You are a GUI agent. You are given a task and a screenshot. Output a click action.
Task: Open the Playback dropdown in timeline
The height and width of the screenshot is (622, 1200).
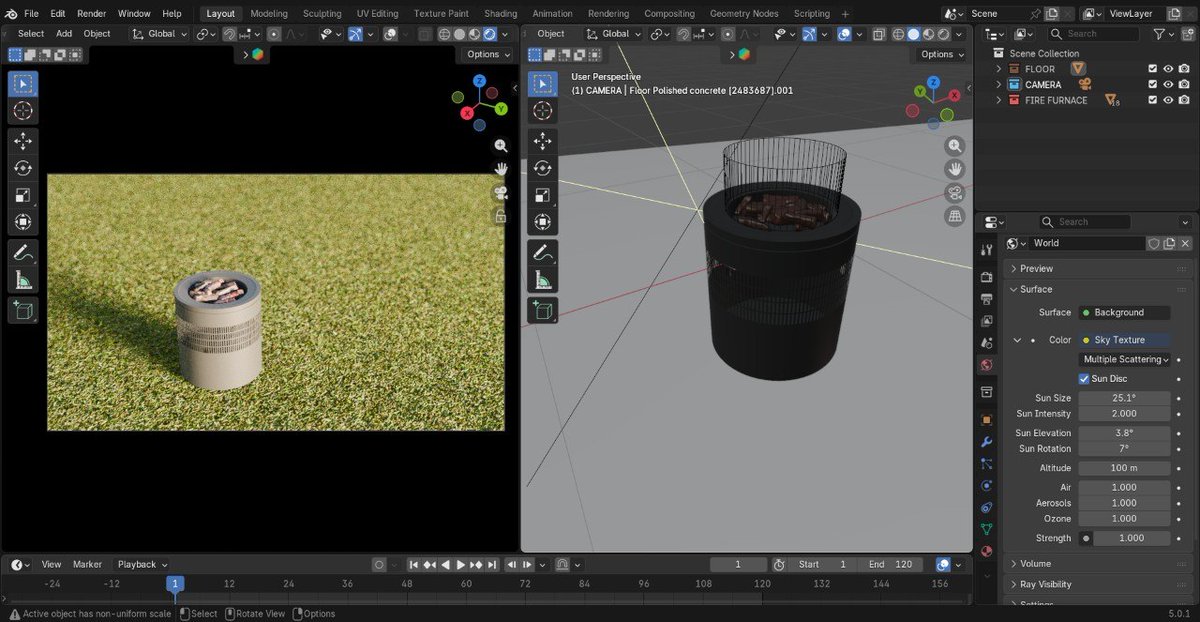click(x=143, y=564)
